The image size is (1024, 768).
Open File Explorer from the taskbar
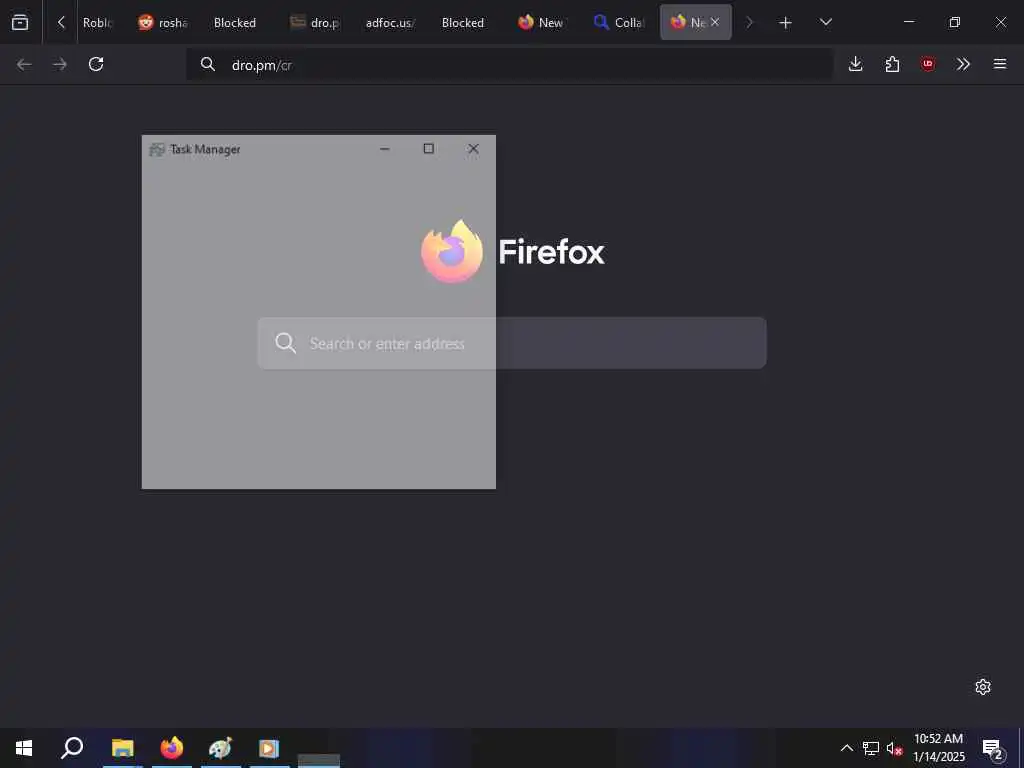coord(122,748)
